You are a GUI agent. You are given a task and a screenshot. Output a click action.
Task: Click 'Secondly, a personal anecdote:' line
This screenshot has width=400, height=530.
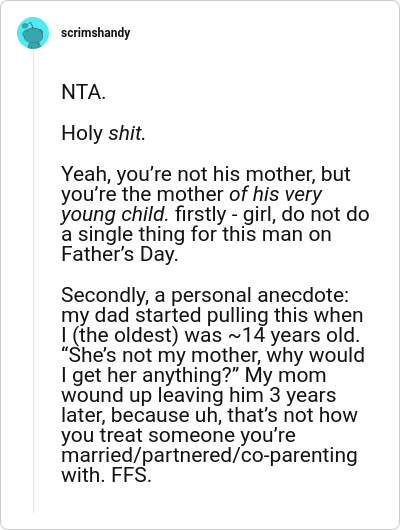click(205, 295)
